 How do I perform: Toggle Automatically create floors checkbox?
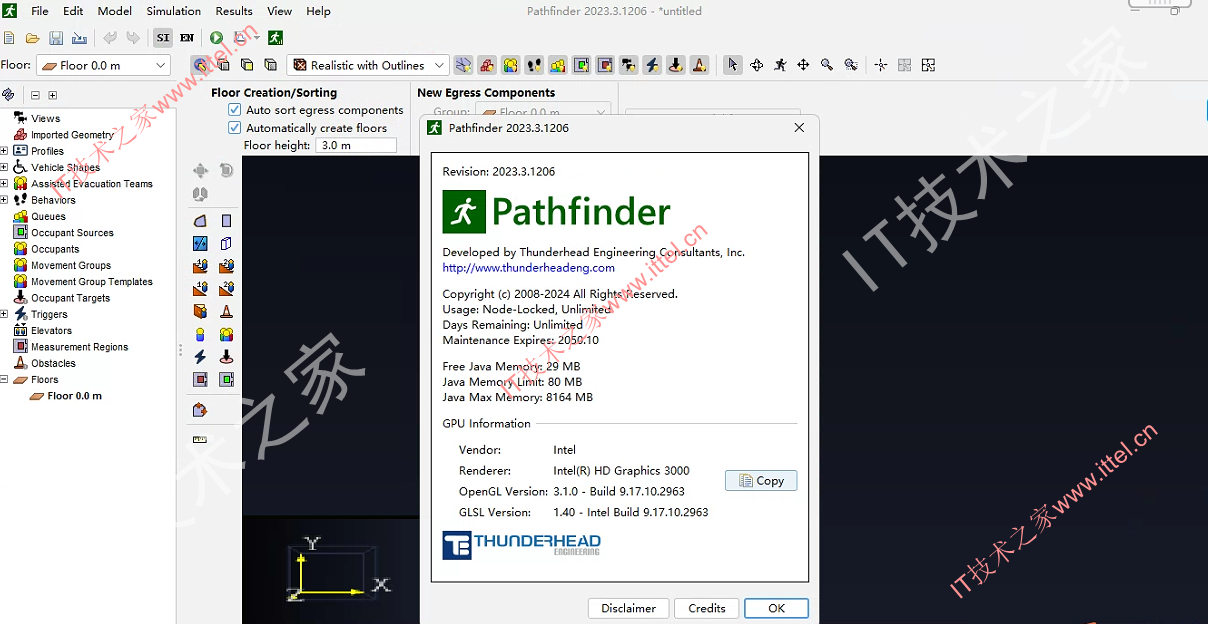(x=235, y=128)
